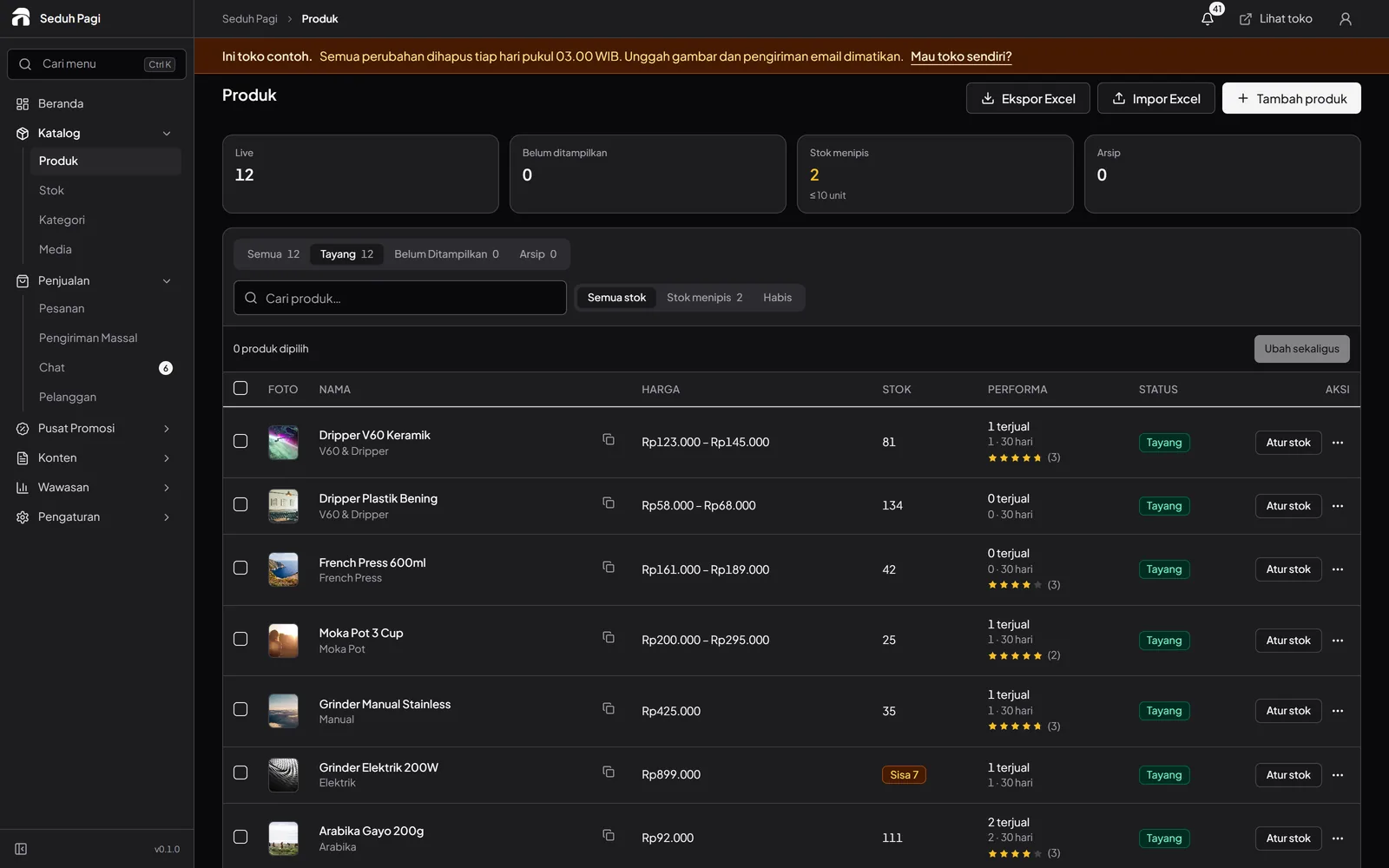The width and height of the screenshot is (1389, 868).
Task: Open the Dripper V60 Keramik thumbnail
Action: (x=283, y=443)
